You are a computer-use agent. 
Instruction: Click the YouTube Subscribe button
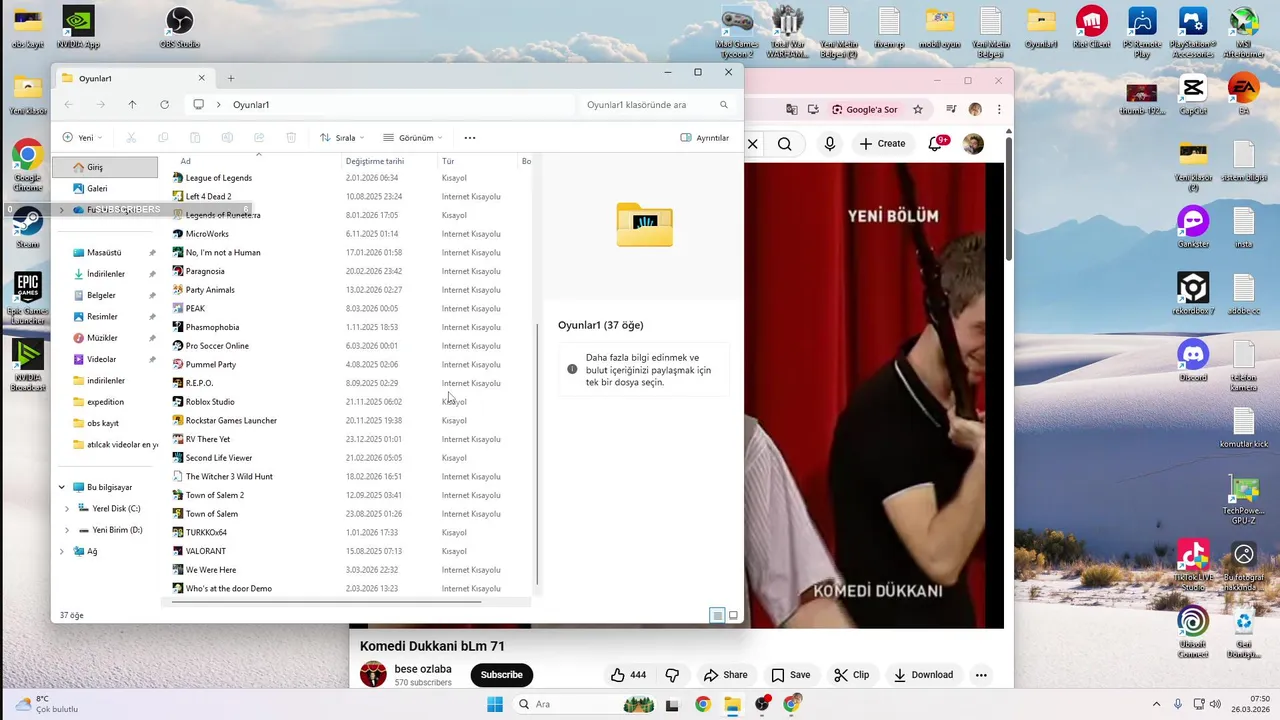point(501,675)
